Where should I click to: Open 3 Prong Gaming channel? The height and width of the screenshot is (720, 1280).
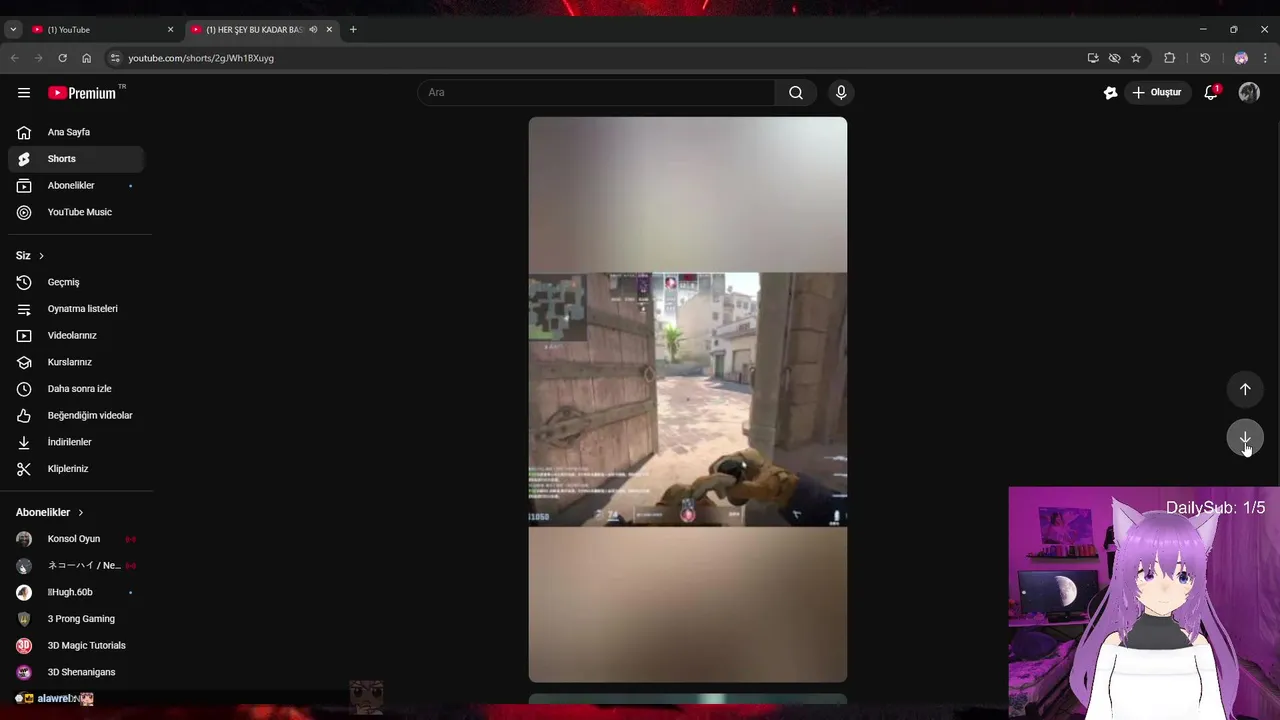pyautogui.click(x=76, y=619)
